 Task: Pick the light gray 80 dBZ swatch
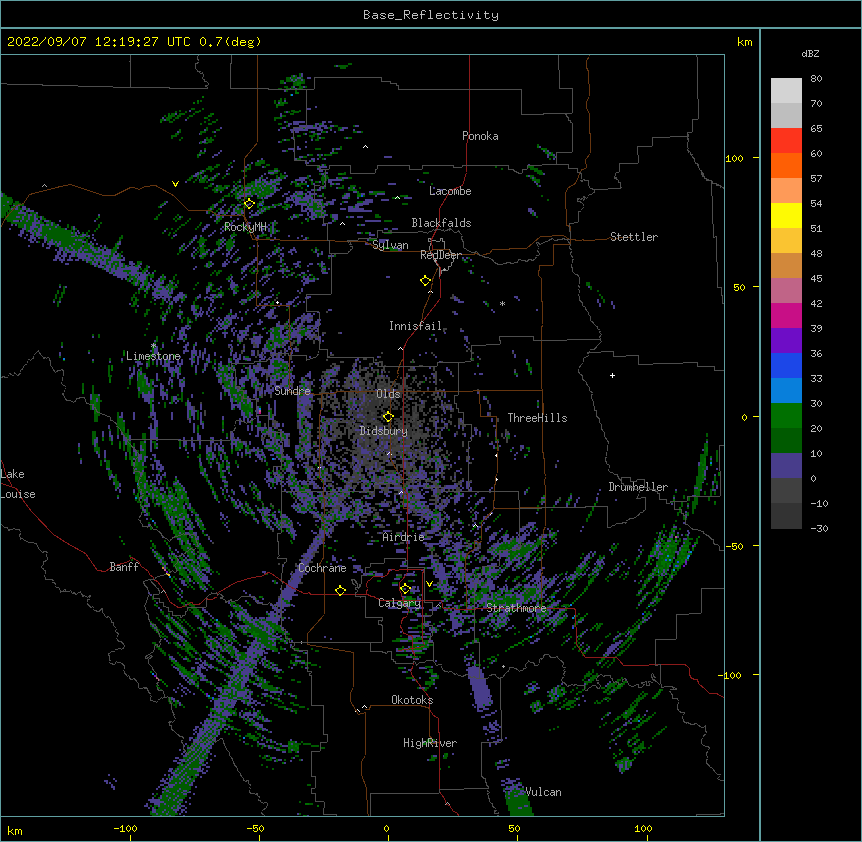pos(786,90)
